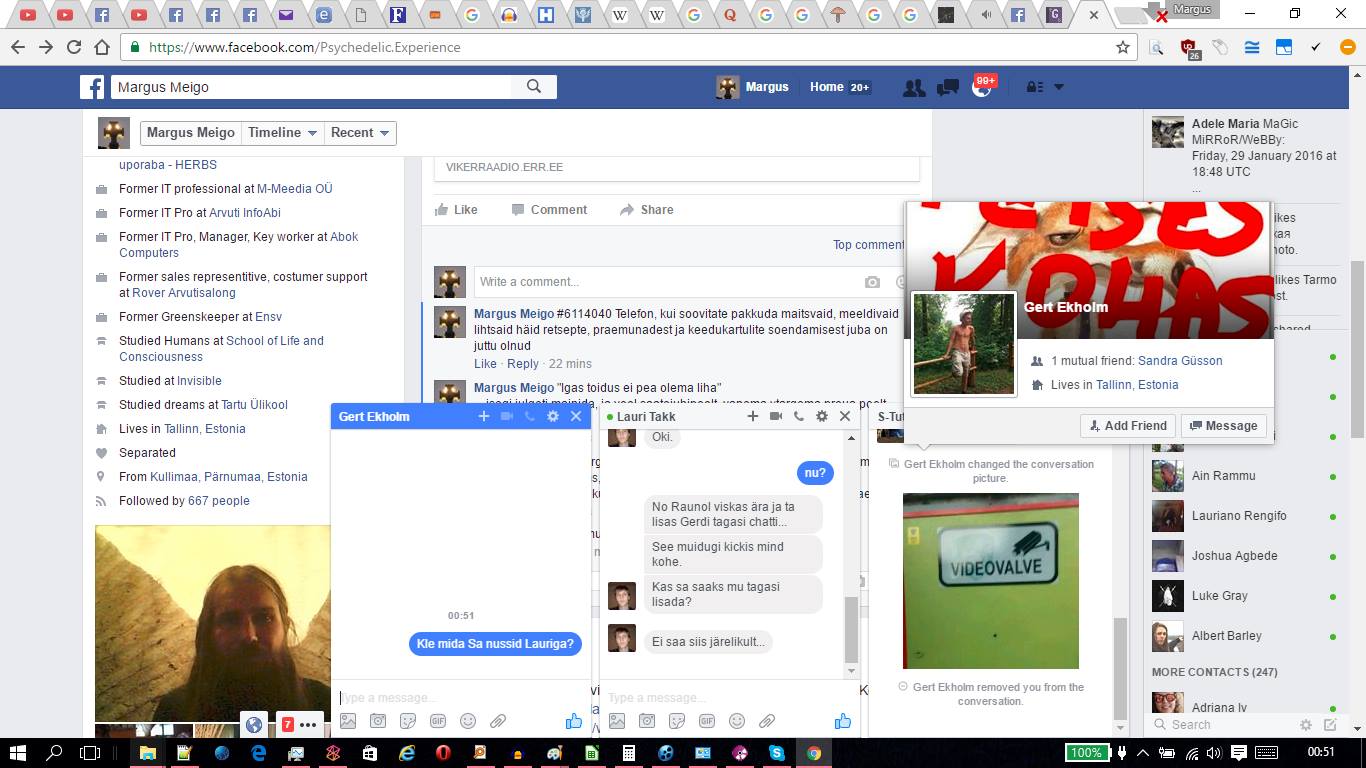Open the GIF picker in the Lauri Takk chat
The height and width of the screenshot is (768, 1366).
click(x=707, y=721)
